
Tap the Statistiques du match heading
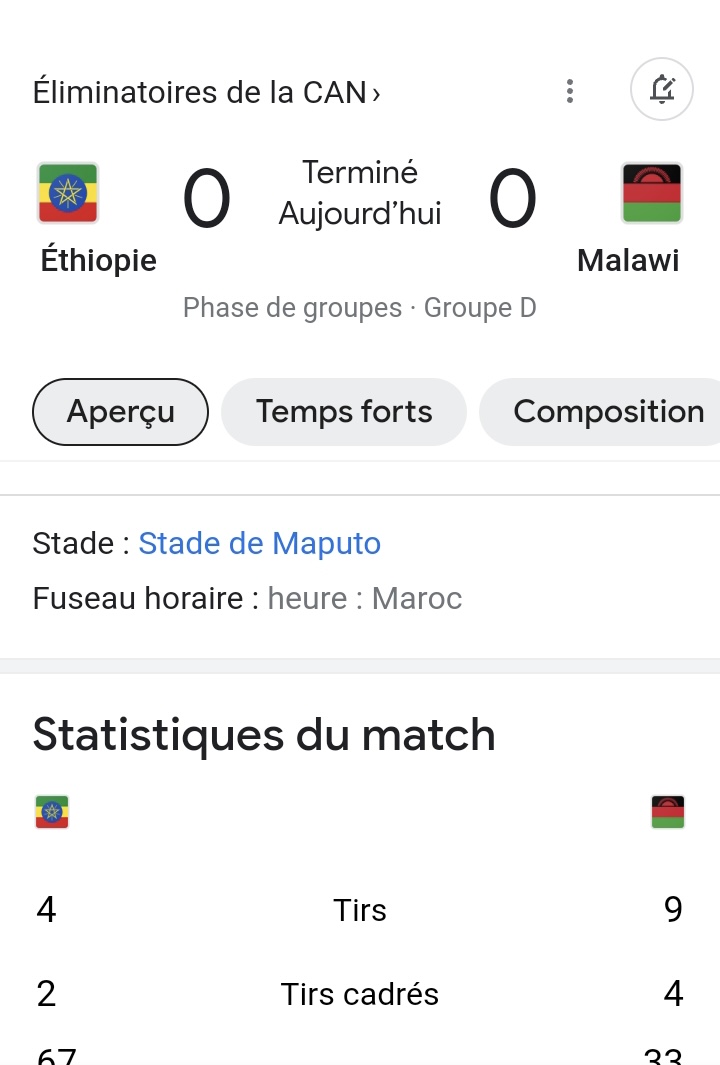(x=264, y=735)
